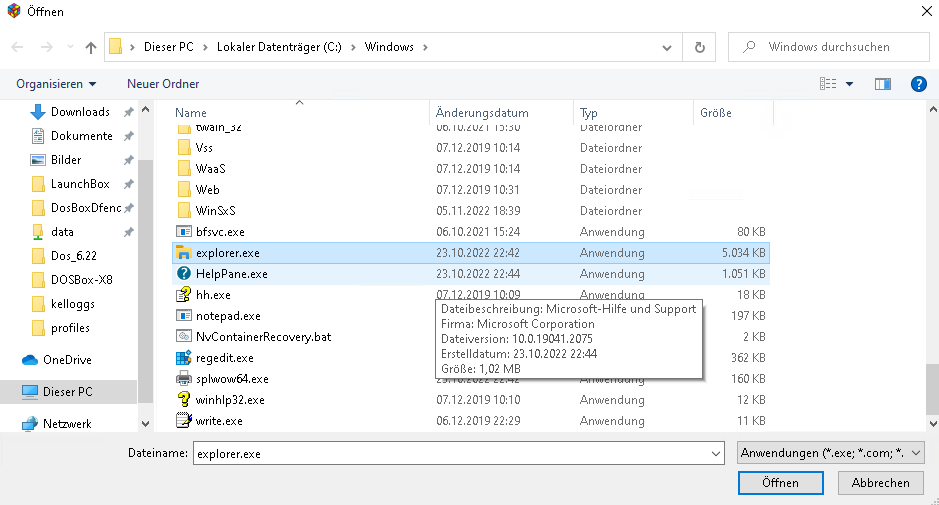Sort files by Änderungsdatum column header

[x=482, y=113]
